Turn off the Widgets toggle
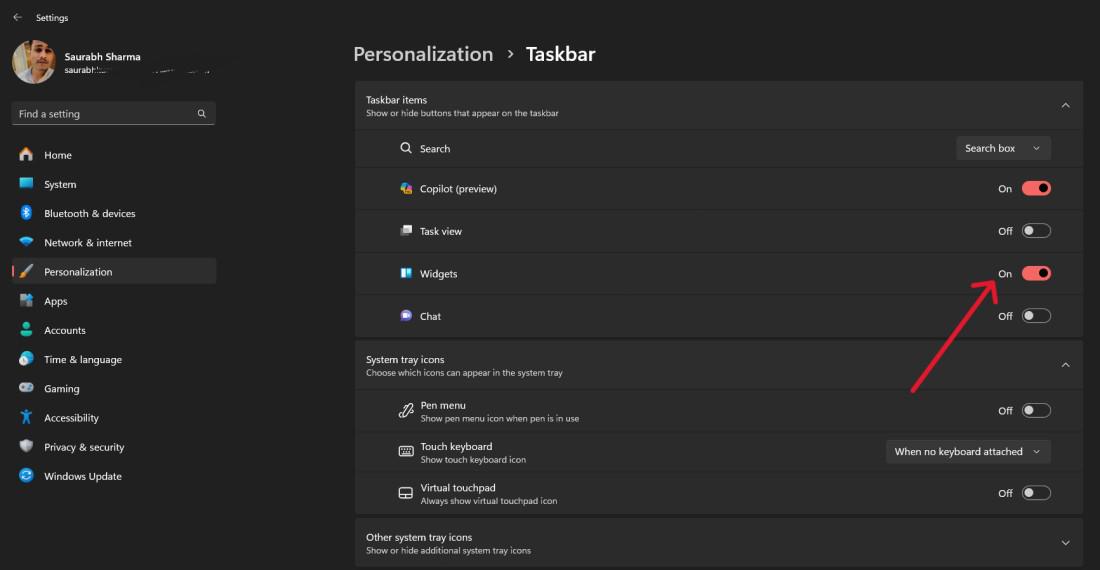Viewport: 1100px width, 570px height. point(1036,274)
